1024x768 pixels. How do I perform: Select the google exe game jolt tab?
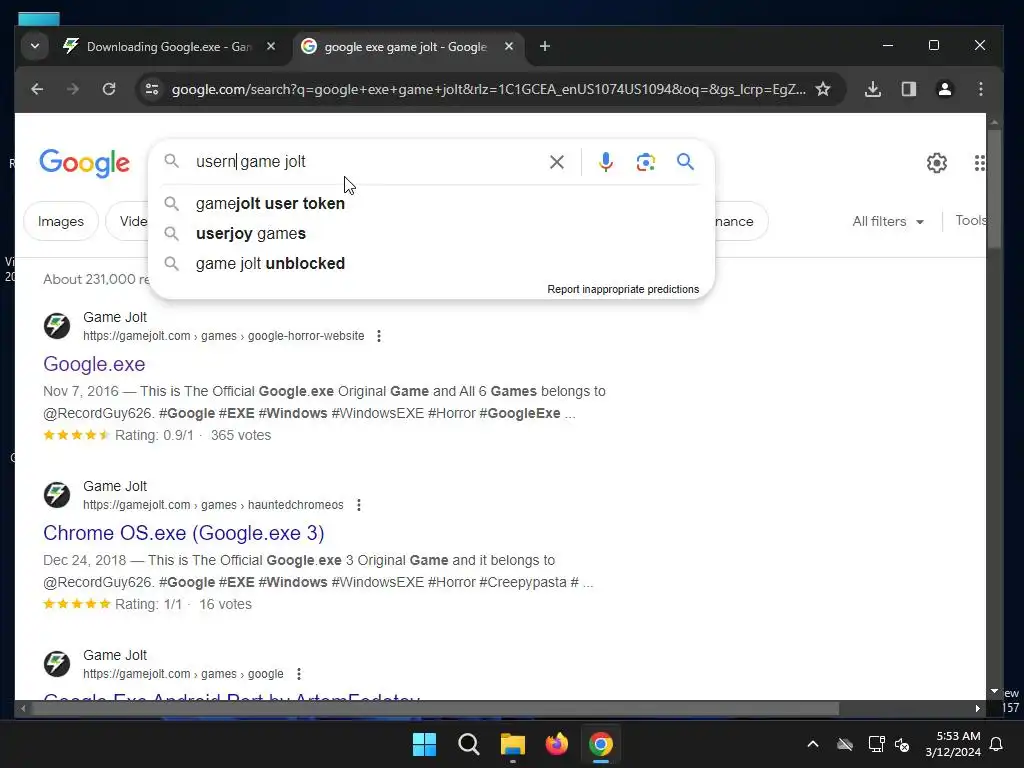click(405, 46)
